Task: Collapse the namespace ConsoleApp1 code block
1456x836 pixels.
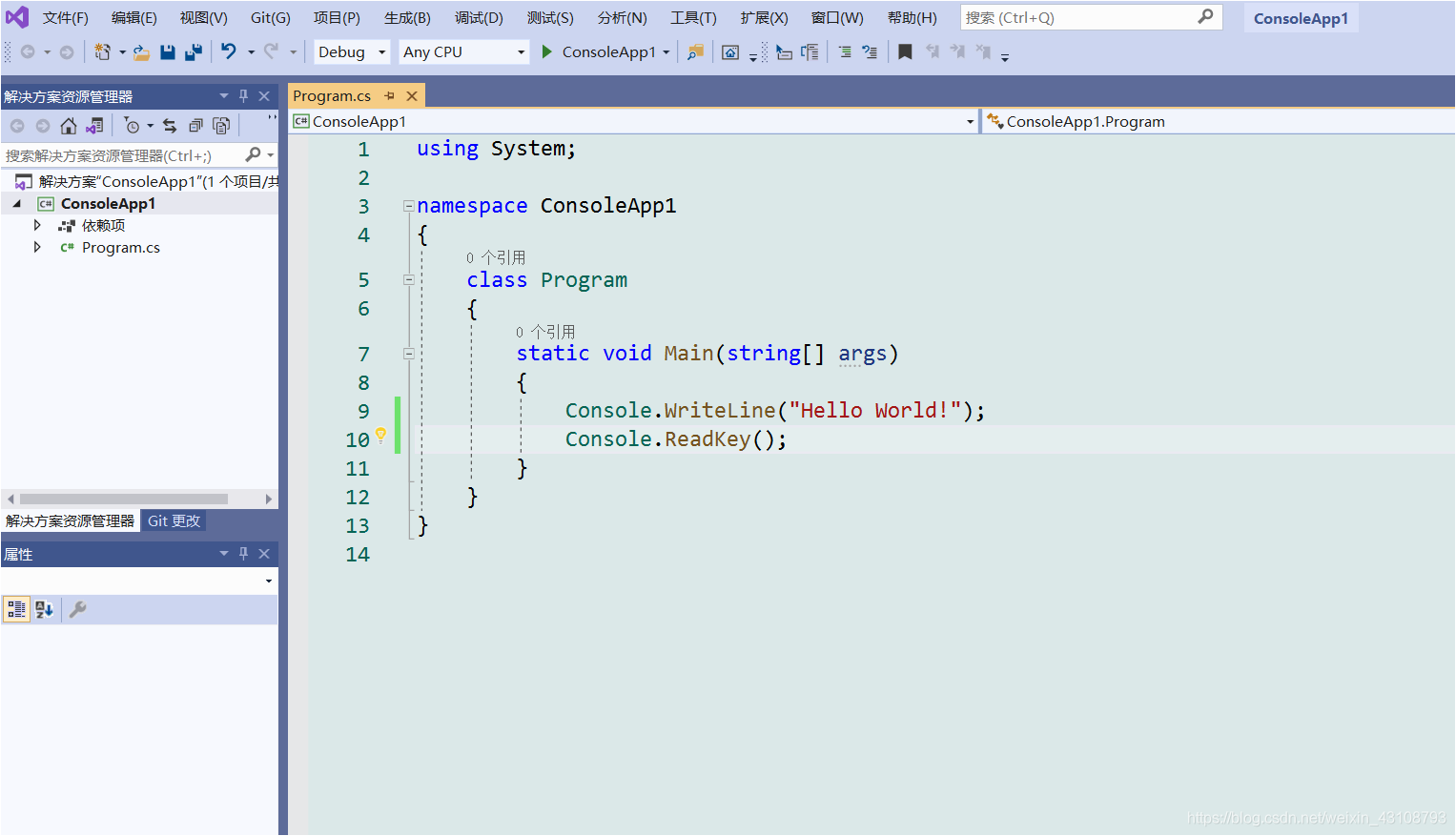Action: [409, 206]
